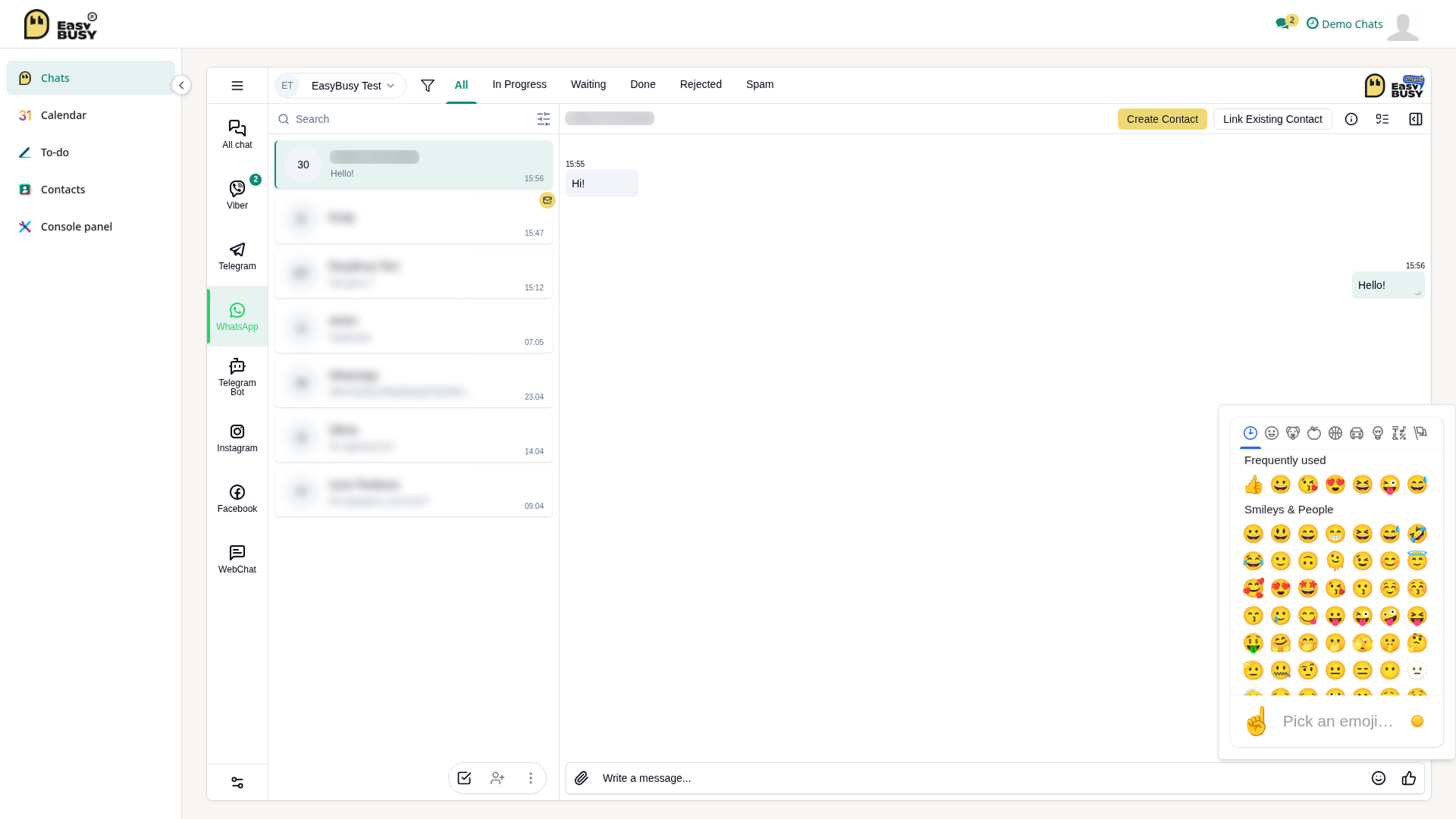Viewport: 1456px width, 819px height.
Task: Open chat info icon
Action: pyautogui.click(x=1351, y=119)
